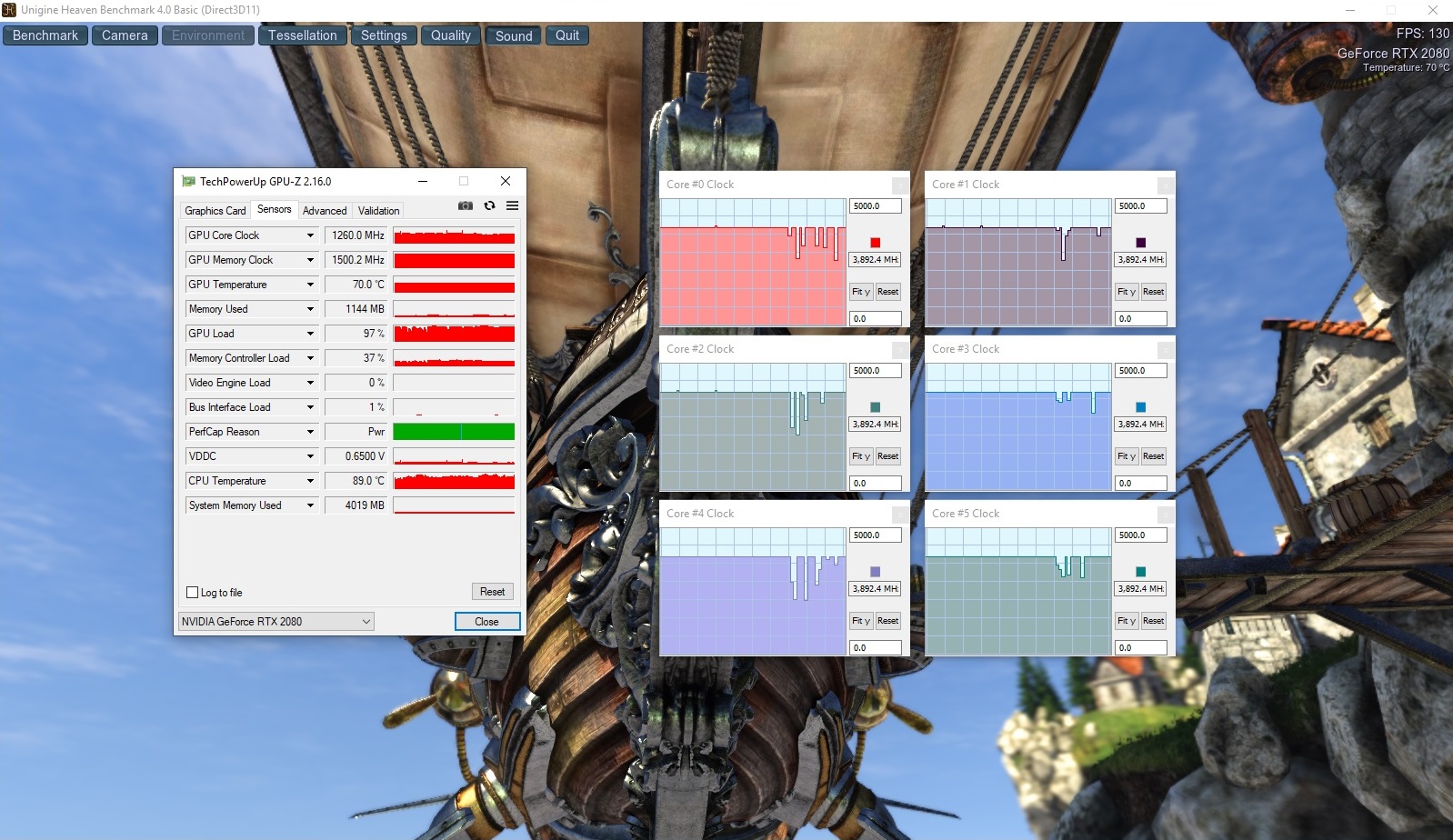
Task: Open the Settings menu in Heaven
Action: [x=384, y=35]
